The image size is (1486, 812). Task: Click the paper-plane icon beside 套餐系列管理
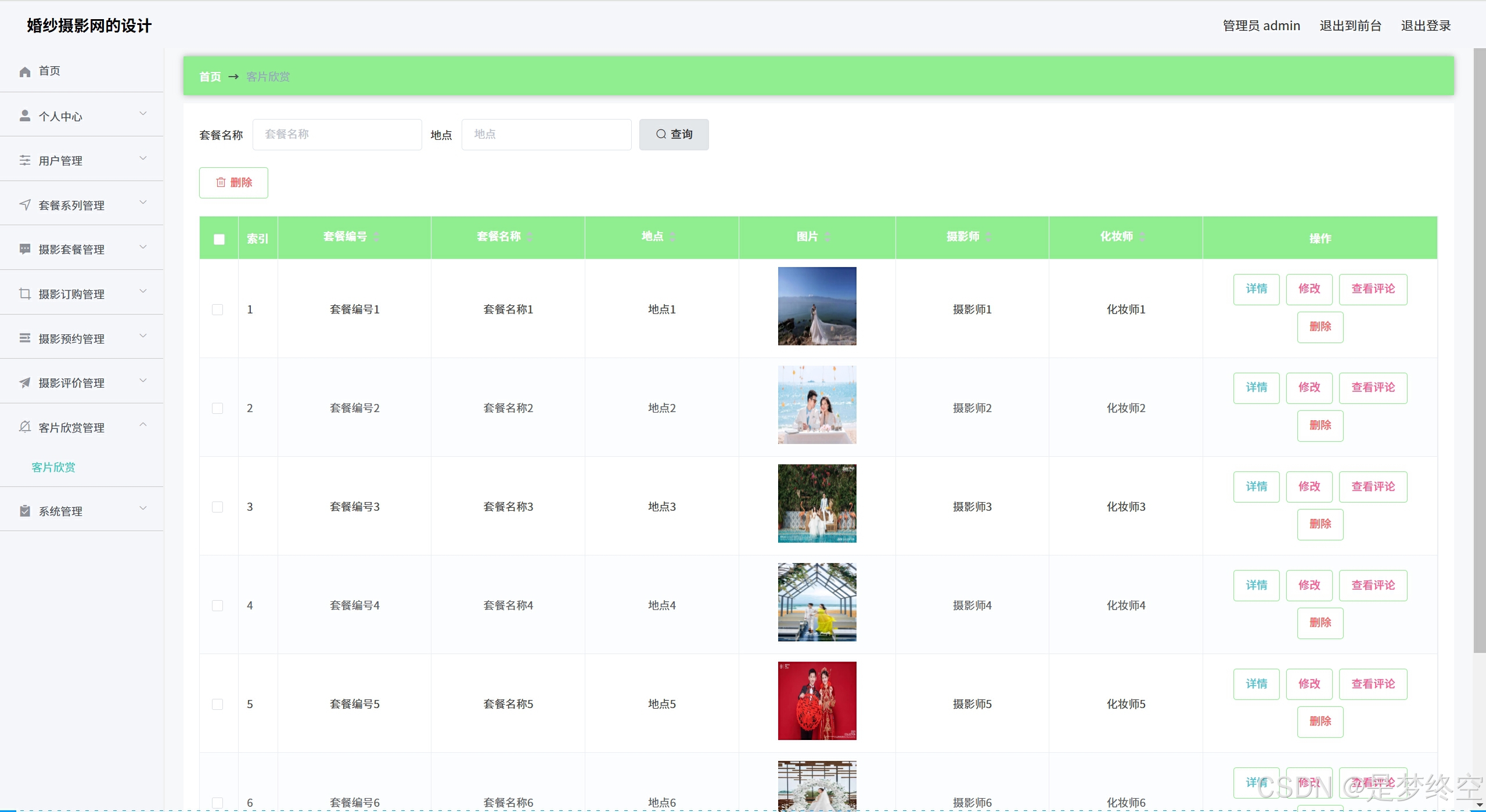[x=25, y=205]
